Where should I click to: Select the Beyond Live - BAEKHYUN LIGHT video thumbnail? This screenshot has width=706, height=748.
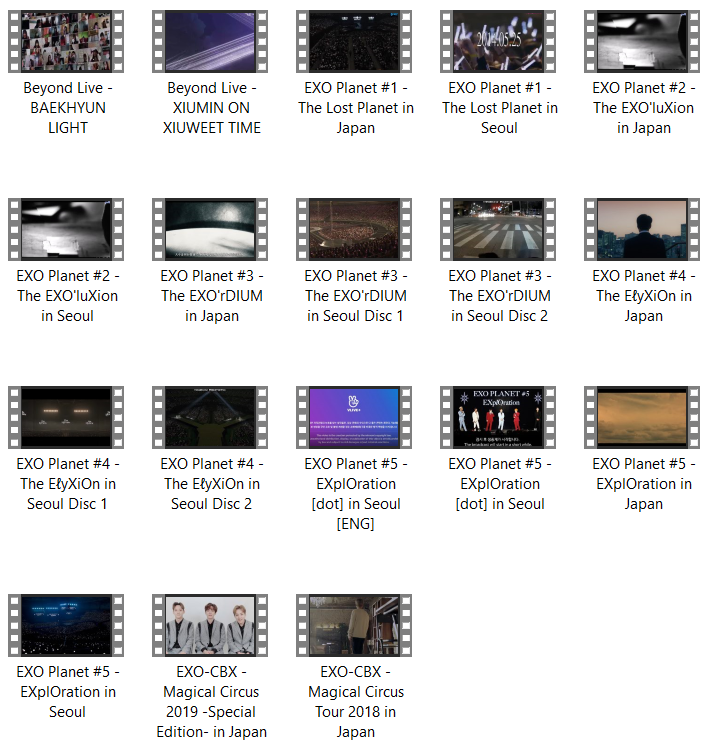(x=66, y=42)
